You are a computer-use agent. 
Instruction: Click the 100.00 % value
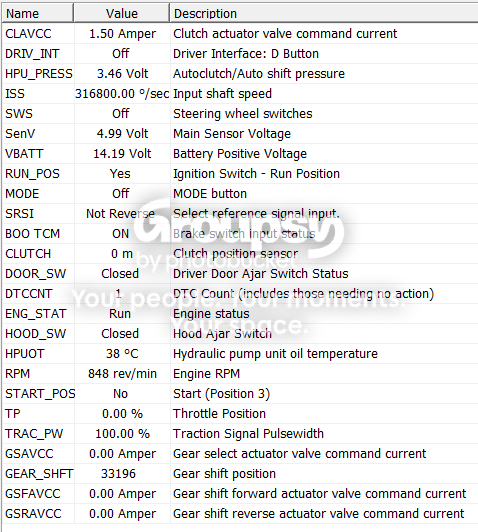(x=122, y=434)
